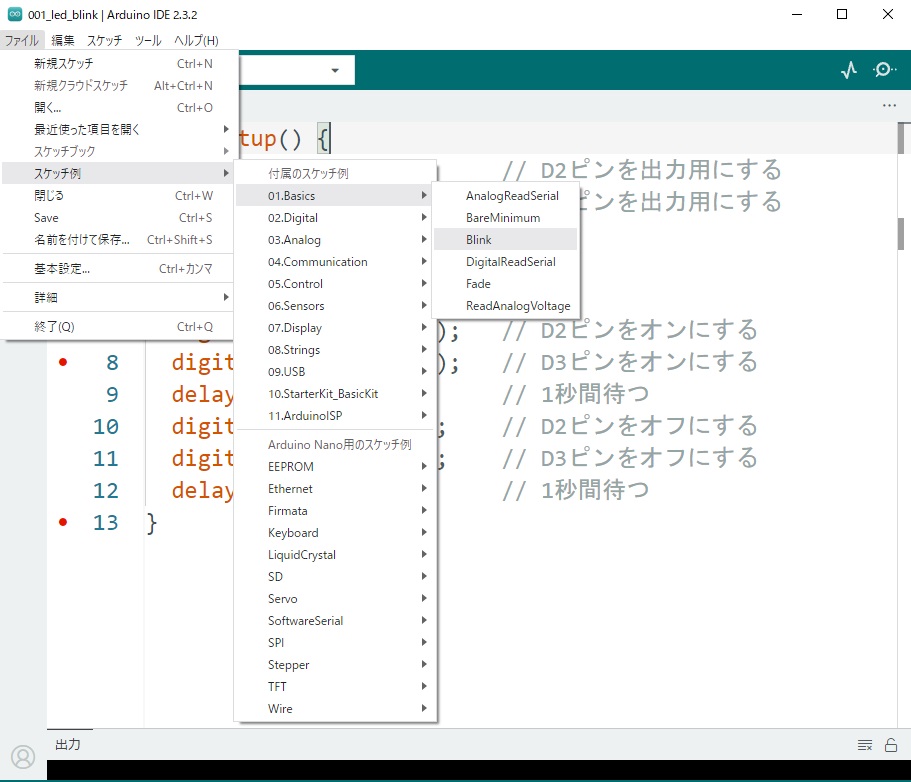911x782 pixels.
Task: Load the DigitalReadSerial example
Action: coord(505,262)
